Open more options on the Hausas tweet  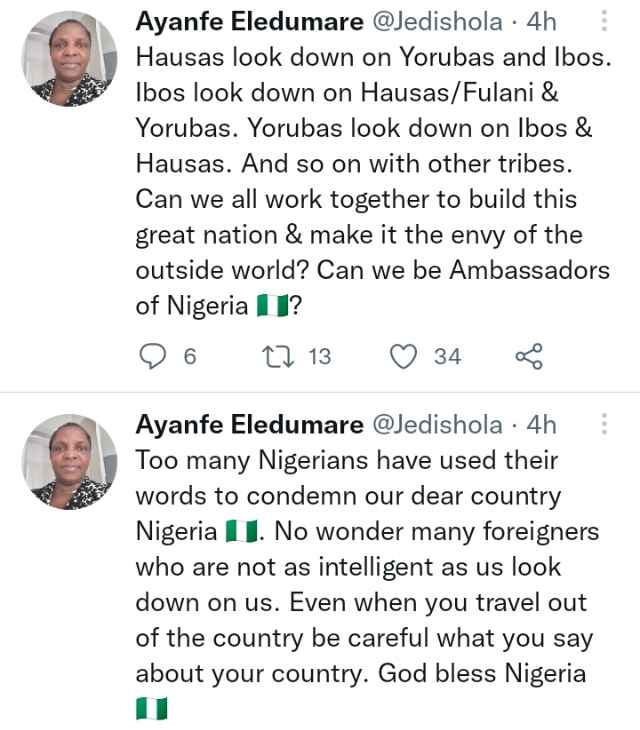pyautogui.click(x=603, y=24)
